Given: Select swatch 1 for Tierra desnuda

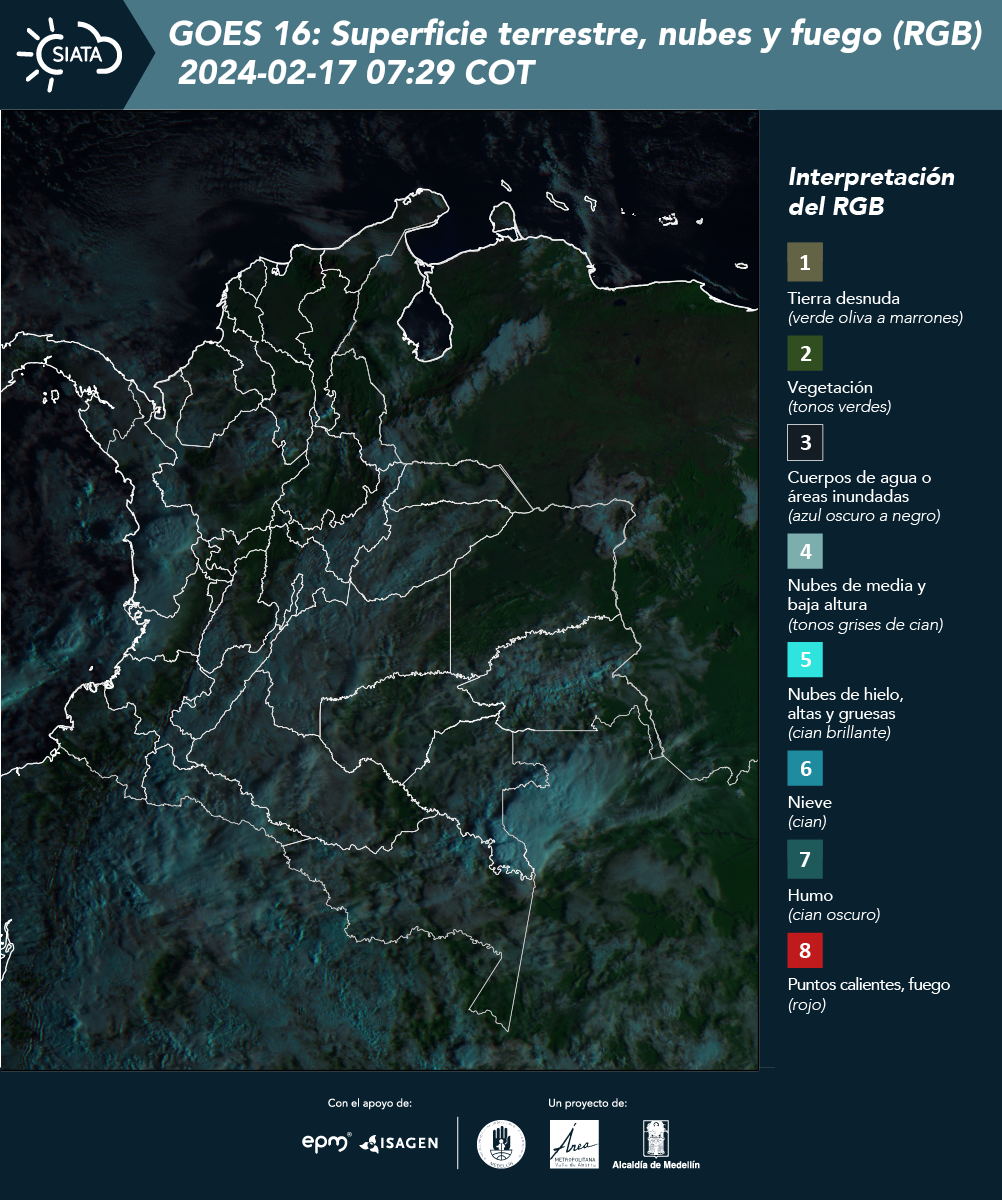Looking at the screenshot, I should (x=805, y=262).
